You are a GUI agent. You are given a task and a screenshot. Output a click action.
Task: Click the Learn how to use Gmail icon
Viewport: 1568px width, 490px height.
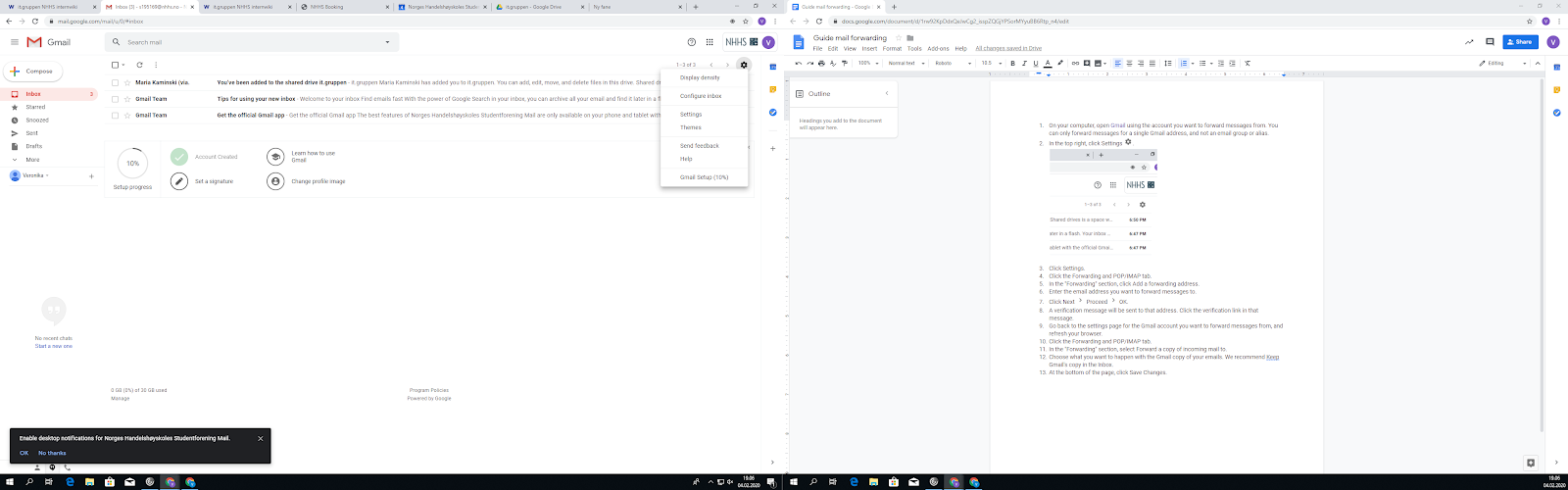275,156
